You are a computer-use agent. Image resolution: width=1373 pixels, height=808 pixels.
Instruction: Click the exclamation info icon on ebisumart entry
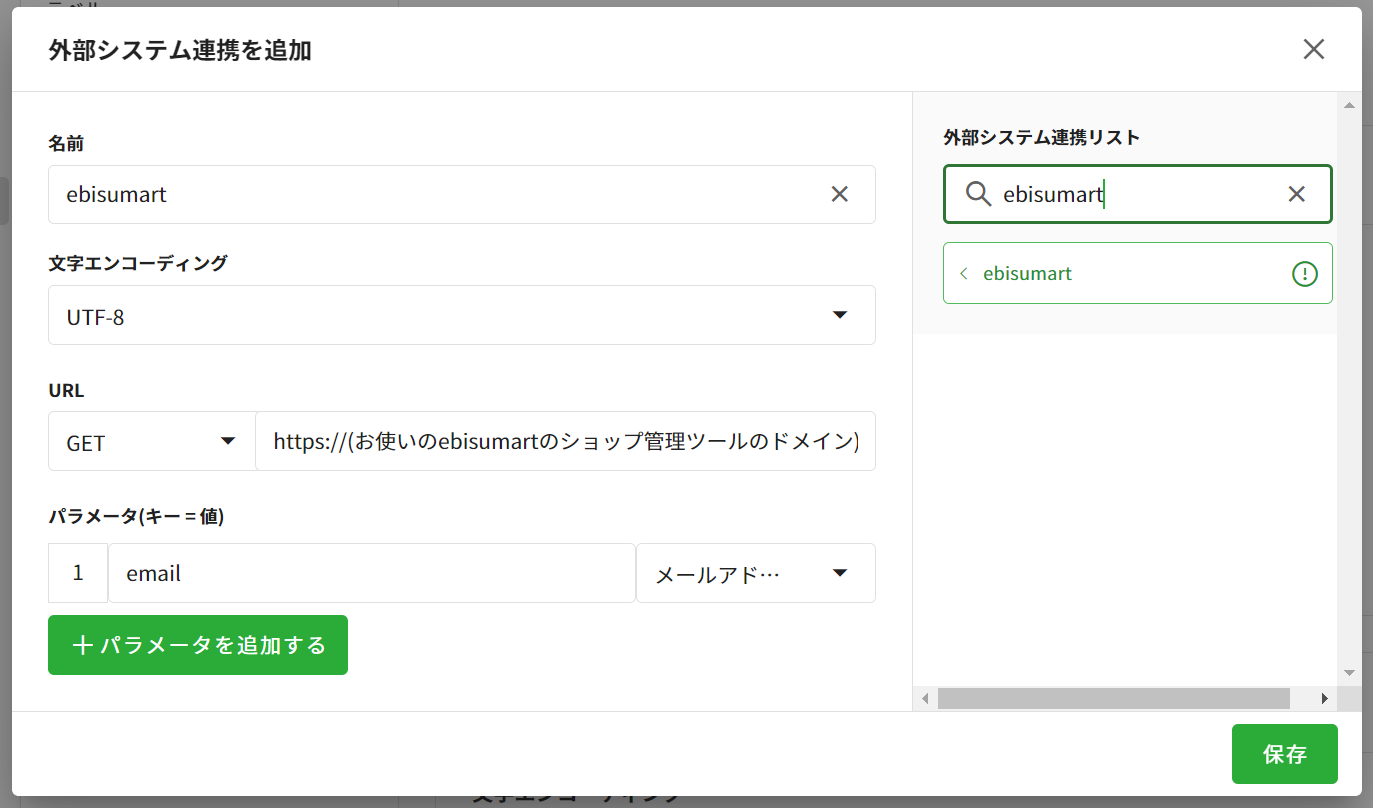click(1305, 273)
